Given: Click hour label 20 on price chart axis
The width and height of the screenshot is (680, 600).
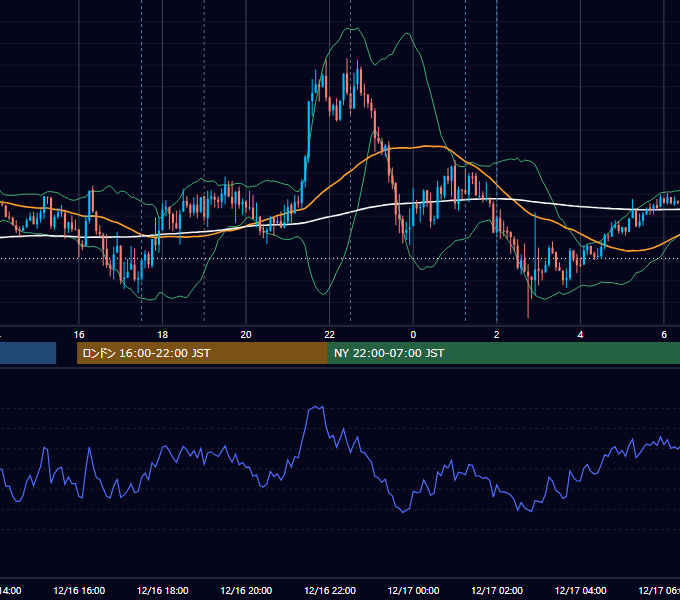Looking at the screenshot, I should pos(246,335).
